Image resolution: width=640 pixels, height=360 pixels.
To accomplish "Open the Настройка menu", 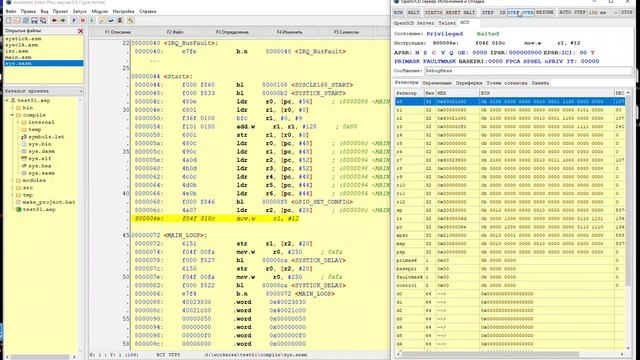I will click(124, 11).
